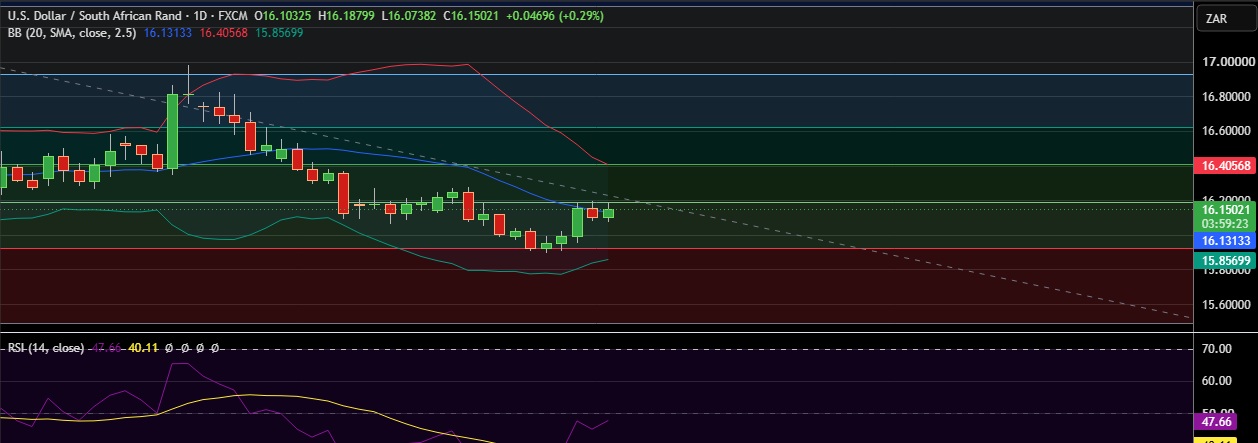
Task: Click the 17.00000 price axis value
Action: (x=1228, y=62)
